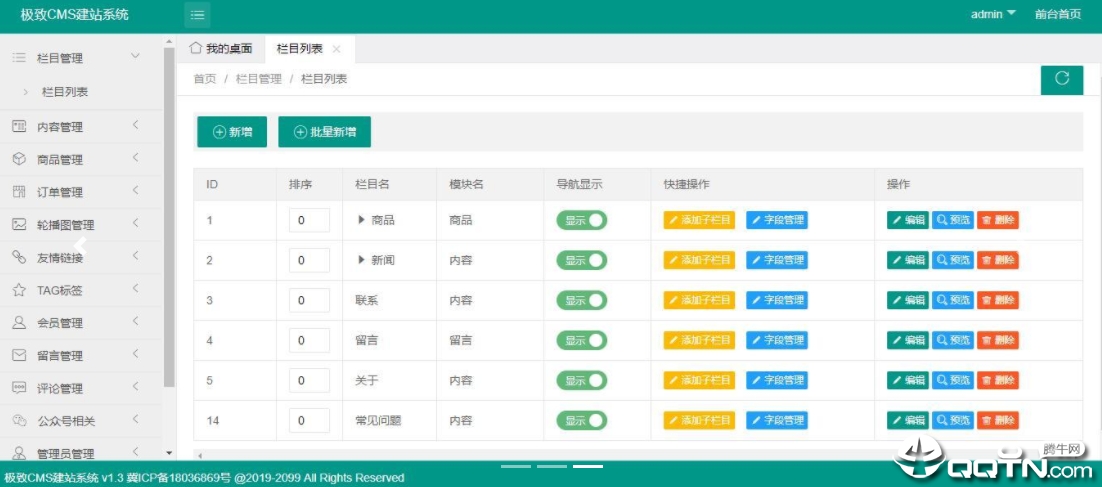Click 删除 button for the 留言 row
This screenshot has width=1102, height=487.
click(x=997, y=340)
